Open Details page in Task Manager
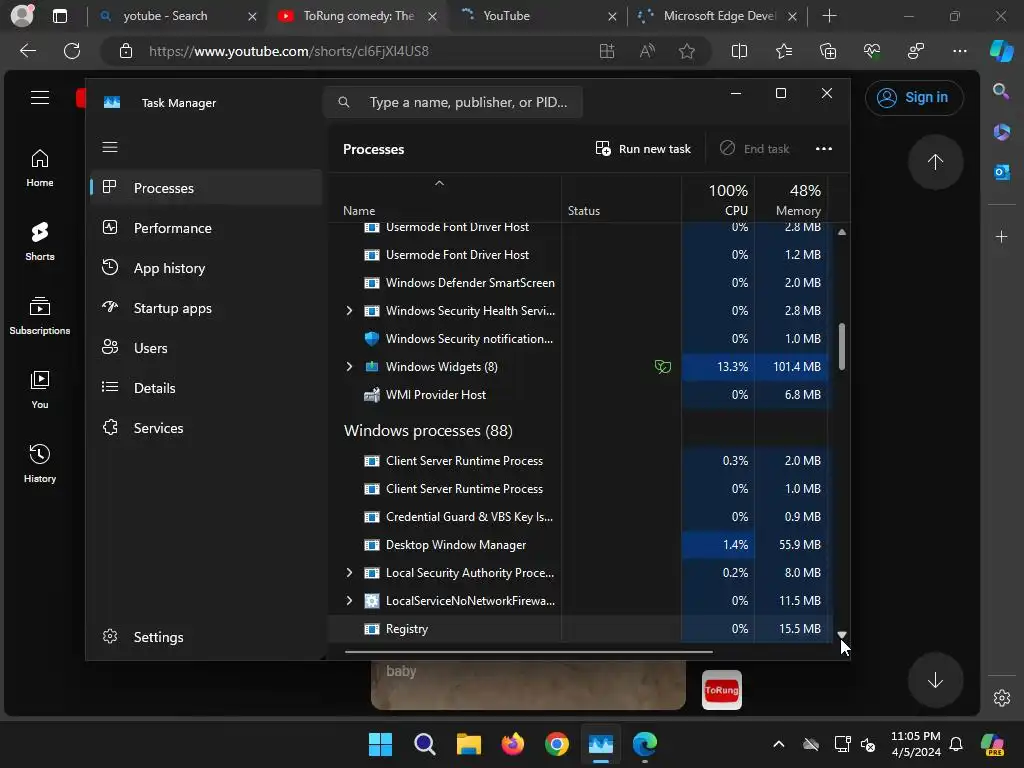Viewport: 1024px width, 768px height. point(206,388)
